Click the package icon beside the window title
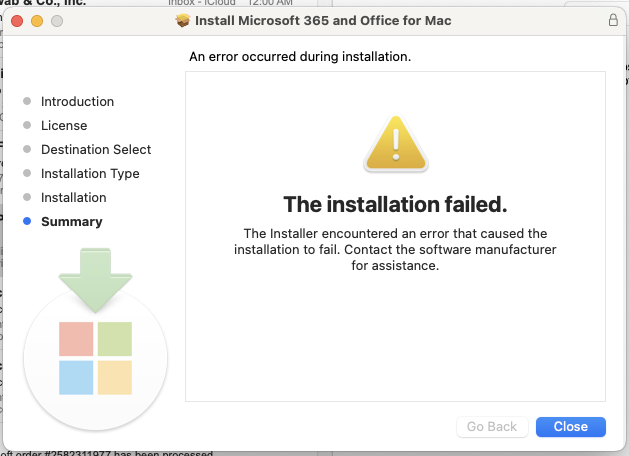629x456 pixels. click(x=182, y=20)
